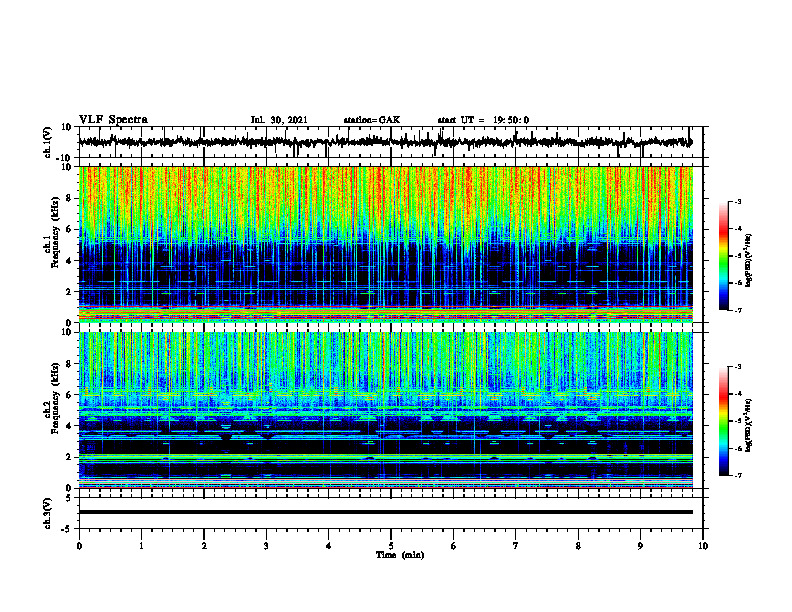Click the ch.1 spectrogram color scale bar
This screenshot has height=612, width=792.
(x=723, y=256)
